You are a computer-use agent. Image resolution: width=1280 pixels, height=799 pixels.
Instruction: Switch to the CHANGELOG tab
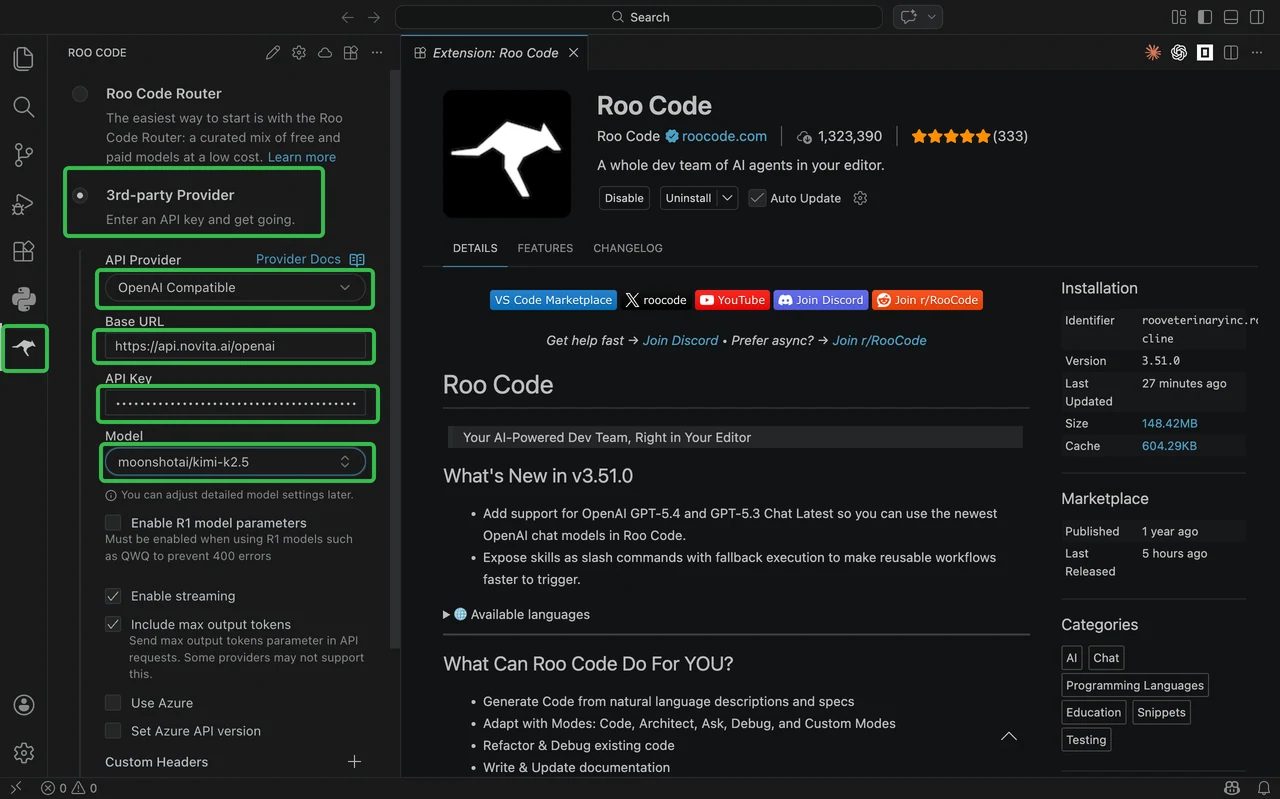pos(628,248)
